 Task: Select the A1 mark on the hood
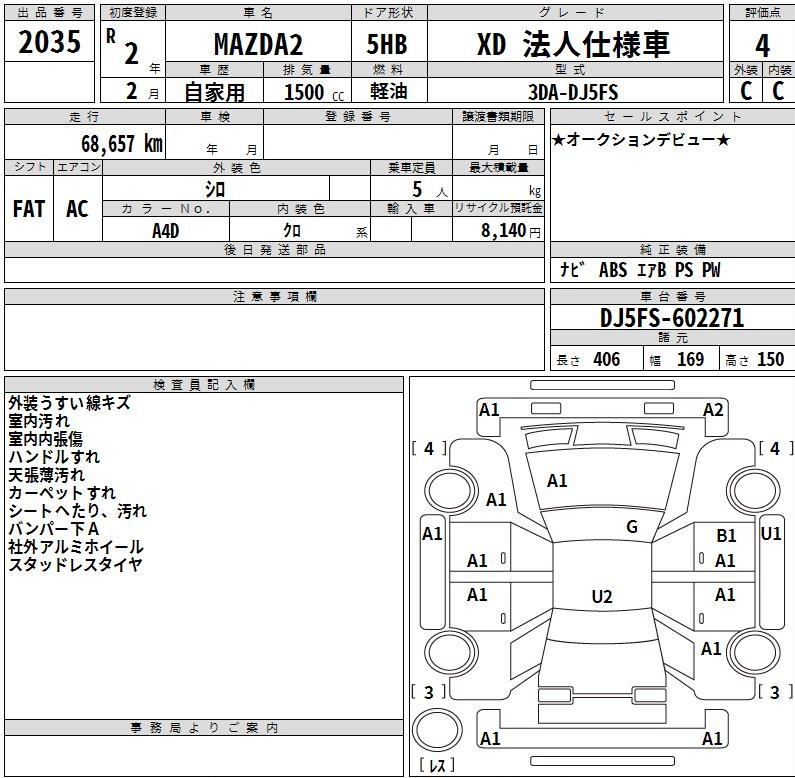tap(557, 481)
